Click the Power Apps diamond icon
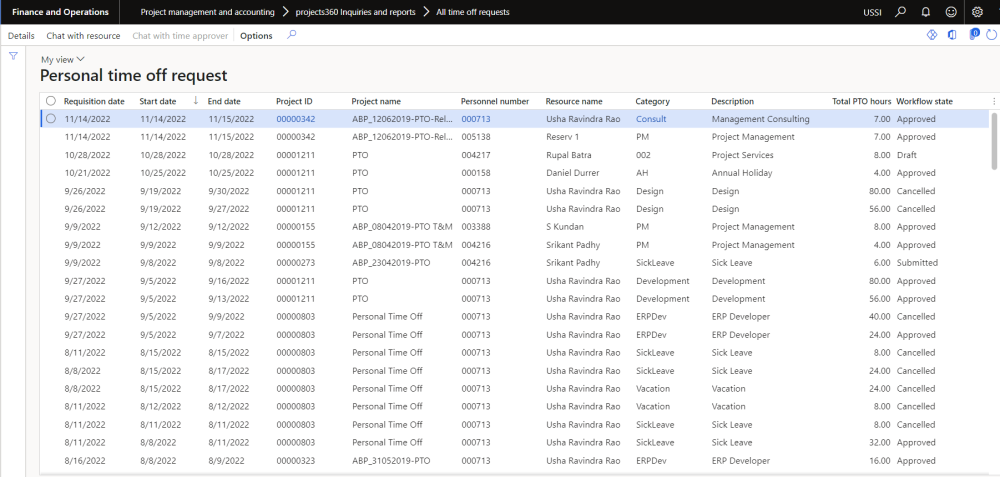Viewport: 1000px width, 477px height. click(x=931, y=35)
